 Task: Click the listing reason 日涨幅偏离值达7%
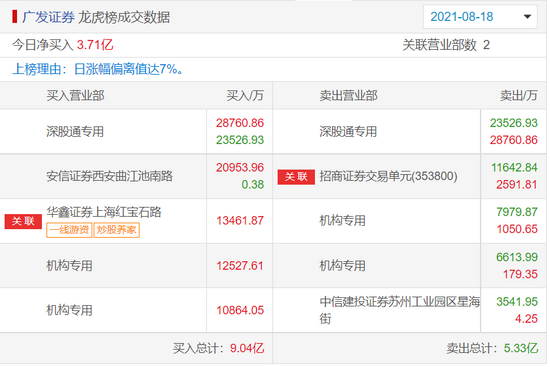(x=128, y=69)
